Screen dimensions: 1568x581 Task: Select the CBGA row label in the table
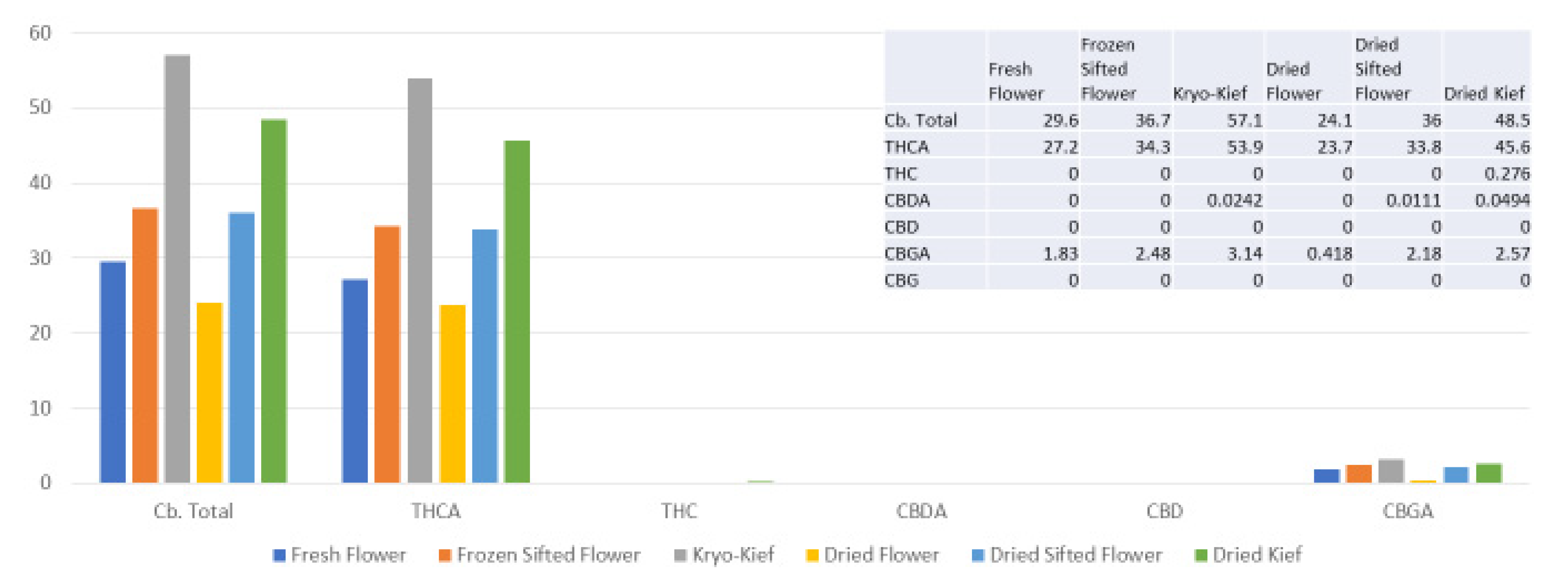[907, 254]
